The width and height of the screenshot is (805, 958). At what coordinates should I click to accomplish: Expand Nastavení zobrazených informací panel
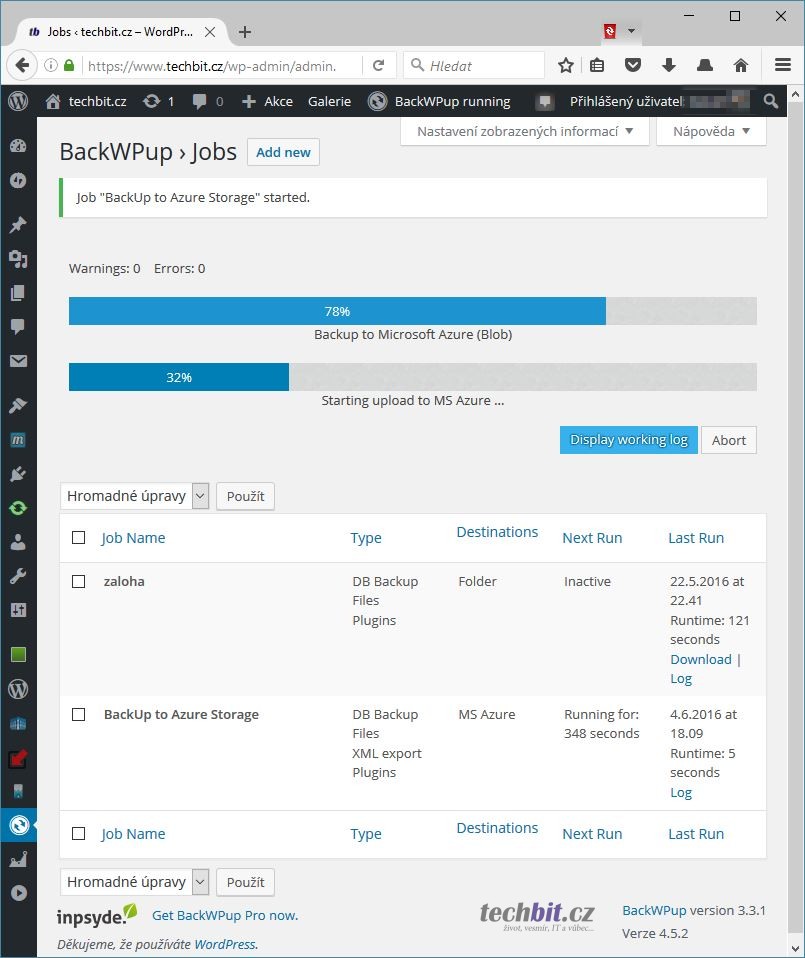[x=525, y=131]
